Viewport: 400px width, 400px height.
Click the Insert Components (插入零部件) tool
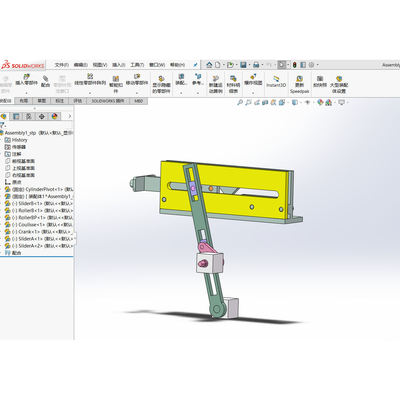(27, 79)
